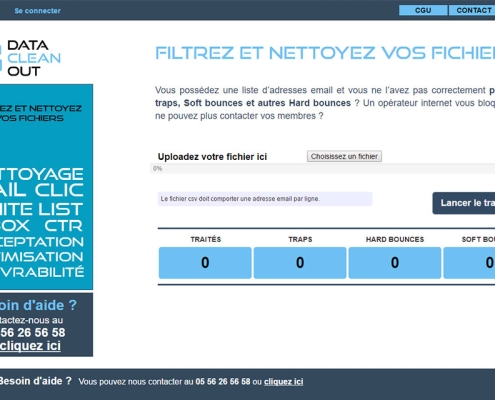Click the upload progress bar at 0%
Image resolution: width=495 pixels, height=400 pixels.
click(323, 169)
